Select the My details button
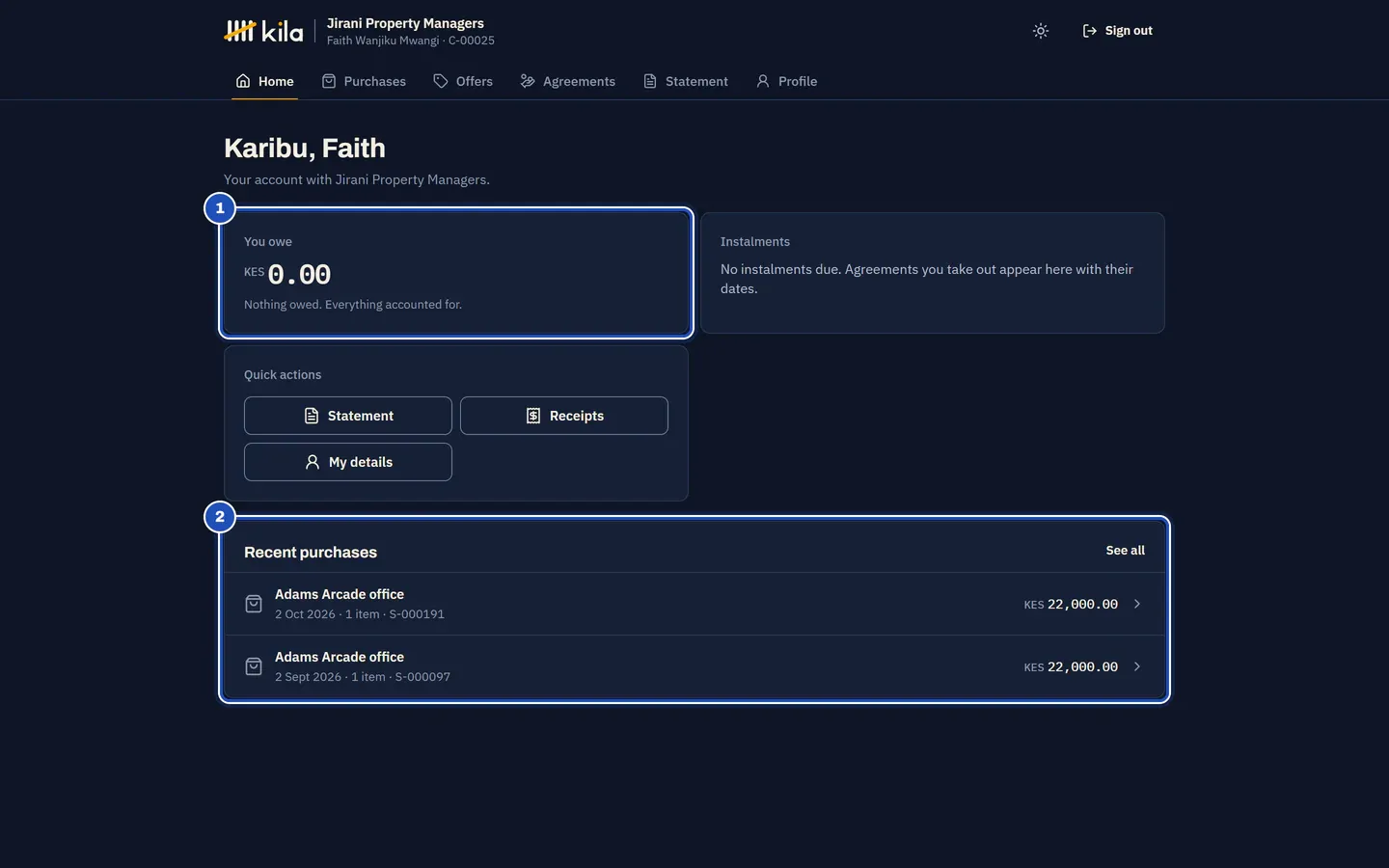Viewport: 1389px width, 868px height. [x=348, y=462]
